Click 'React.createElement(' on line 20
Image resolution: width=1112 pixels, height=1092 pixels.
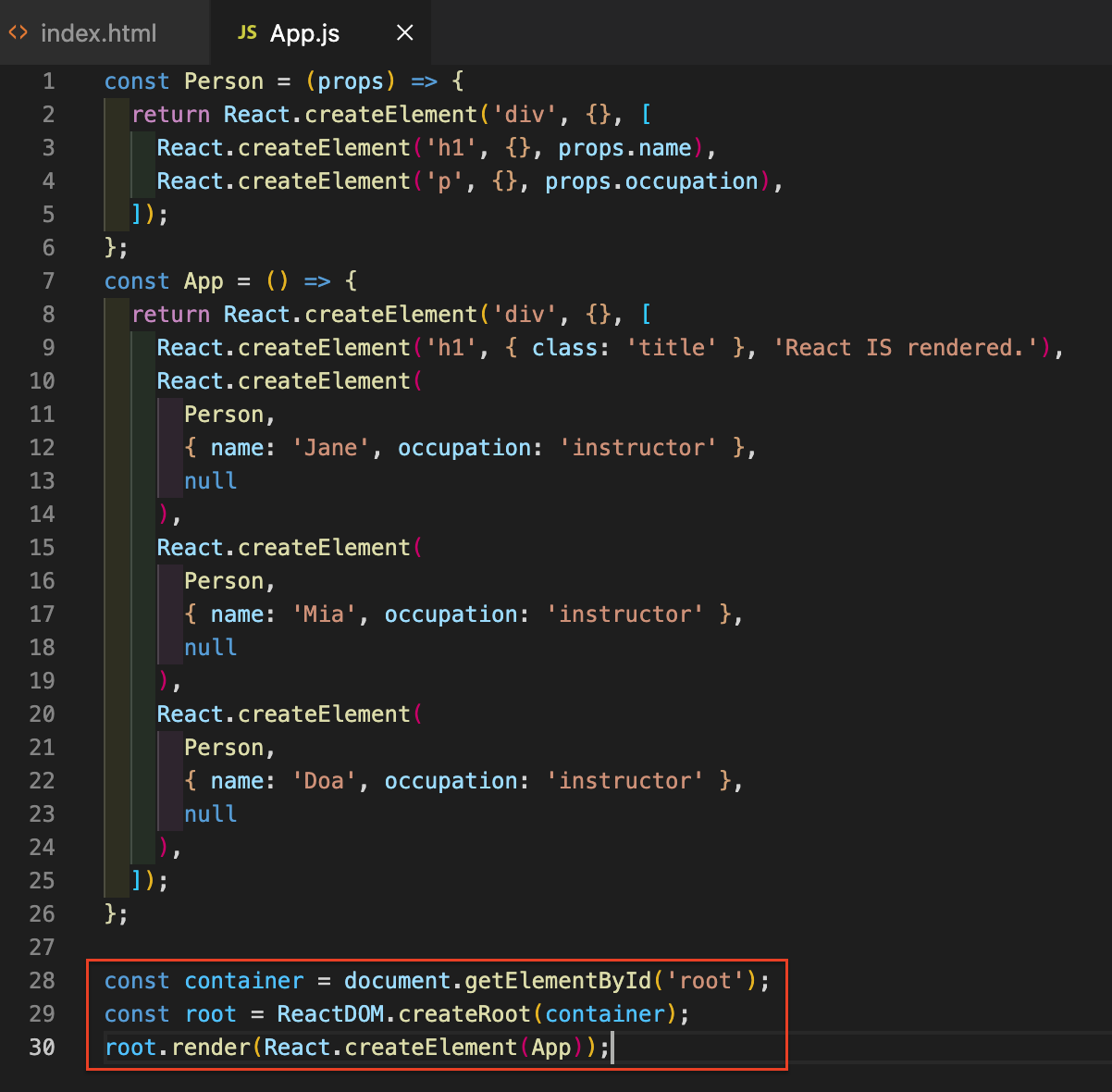click(290, 714)
